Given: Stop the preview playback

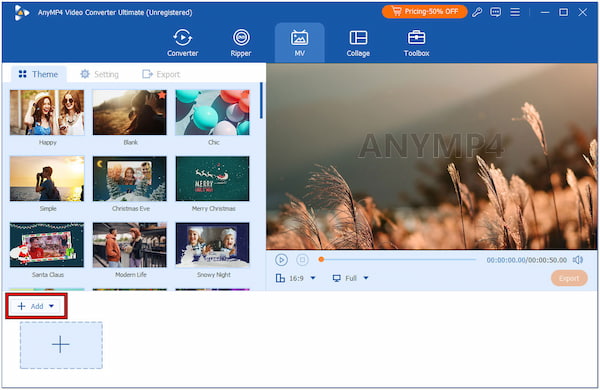Looking at the screenshot, I should coord(302,260).
